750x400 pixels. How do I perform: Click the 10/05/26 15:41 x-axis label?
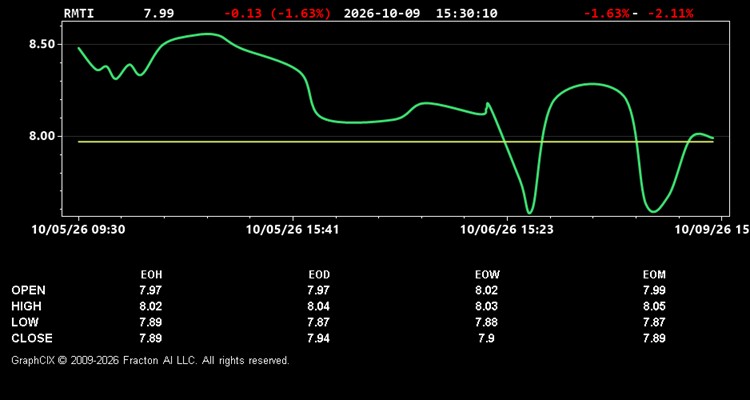pos(292,230)
